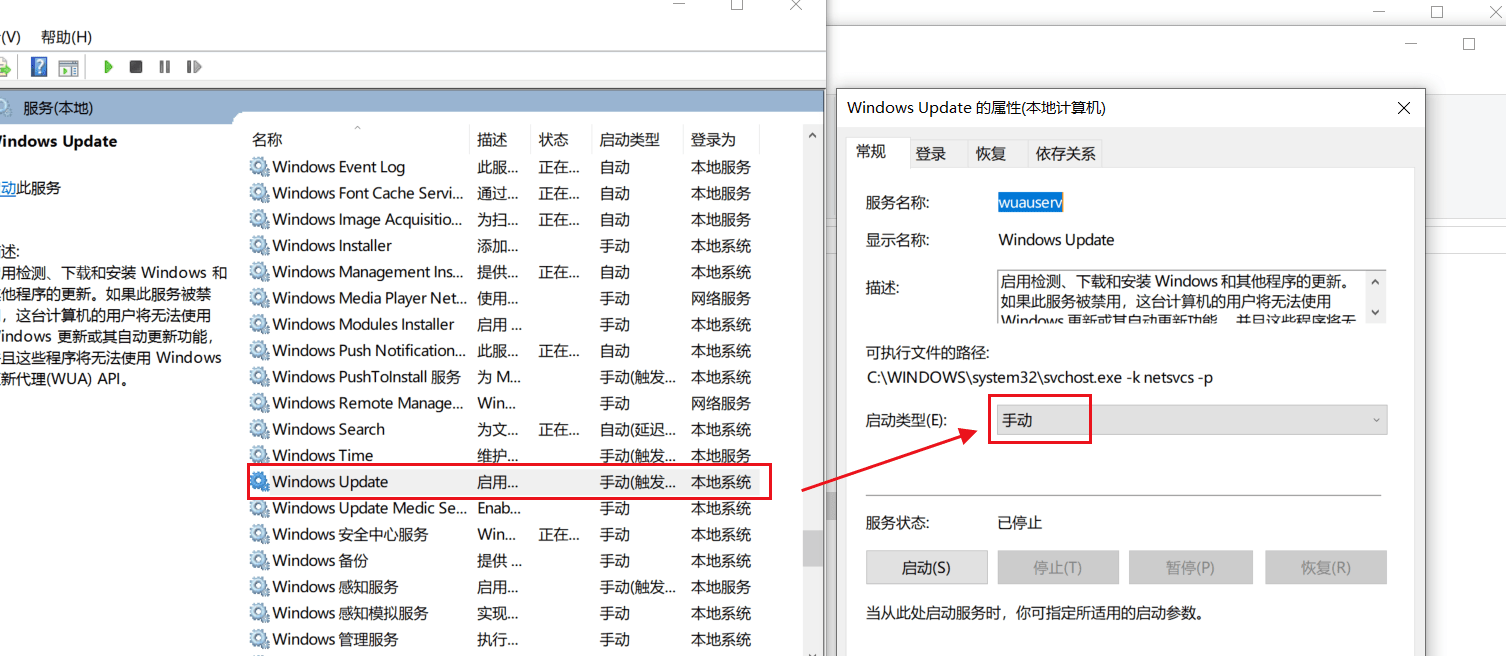Select the Windows Installer service row

point(332,246)
